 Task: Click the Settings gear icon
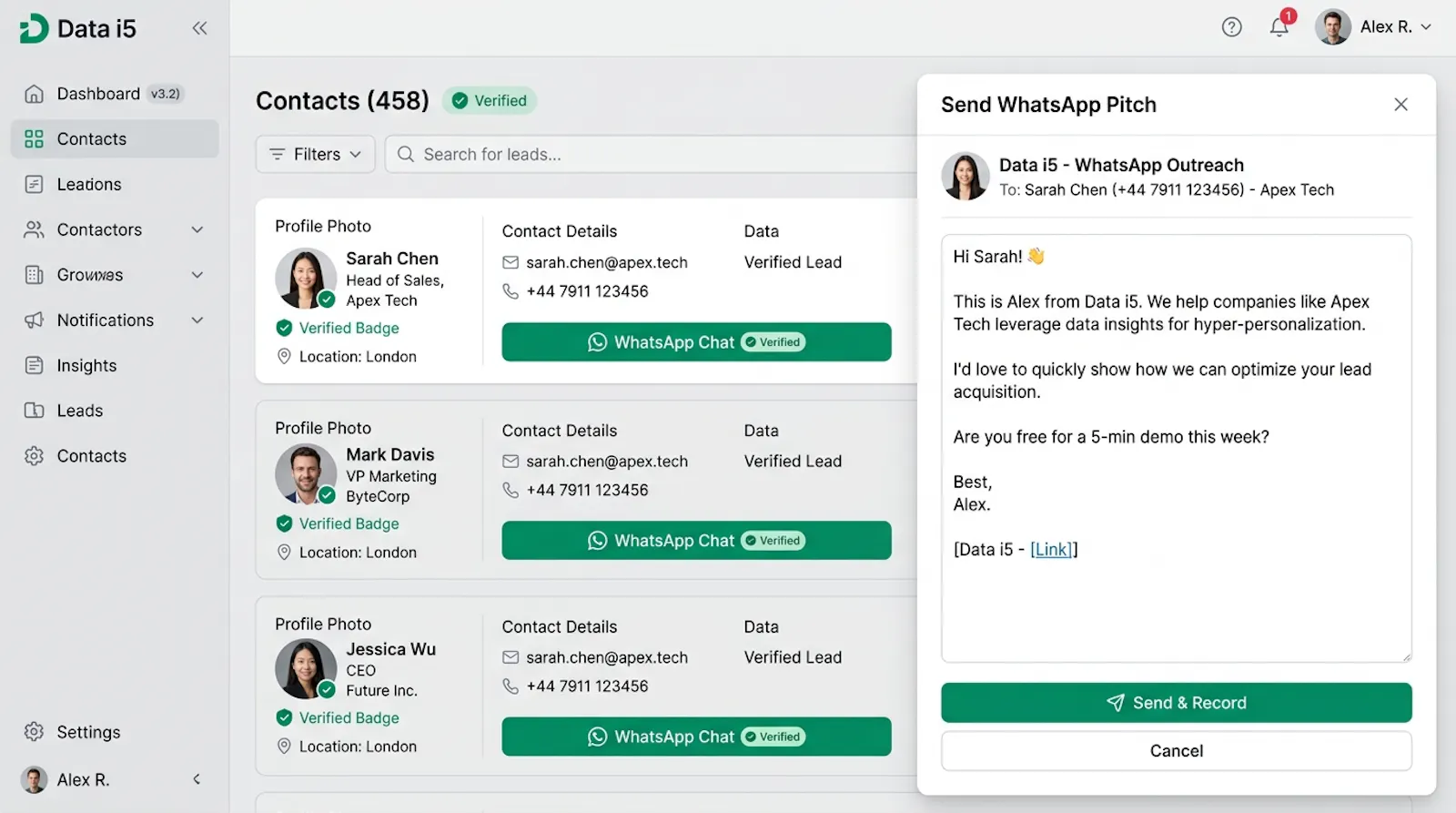pyautogui.click(x=35, y=732)
